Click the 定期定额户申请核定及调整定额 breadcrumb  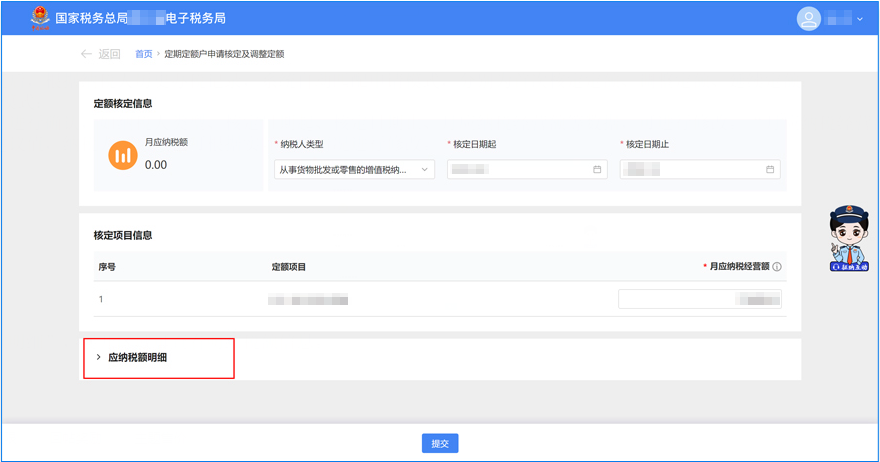click(224, 54)
